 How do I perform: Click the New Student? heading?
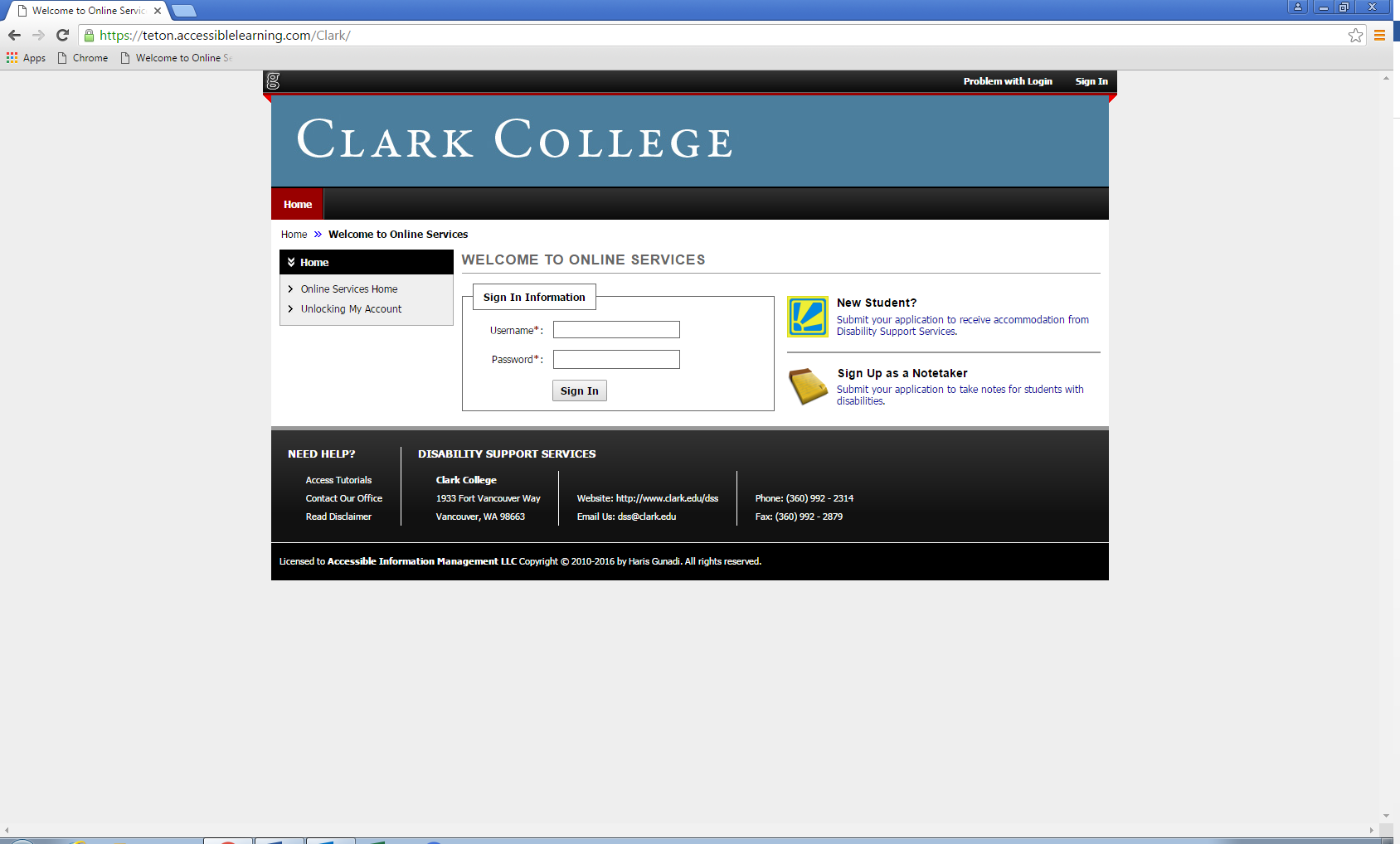[877, 303]
